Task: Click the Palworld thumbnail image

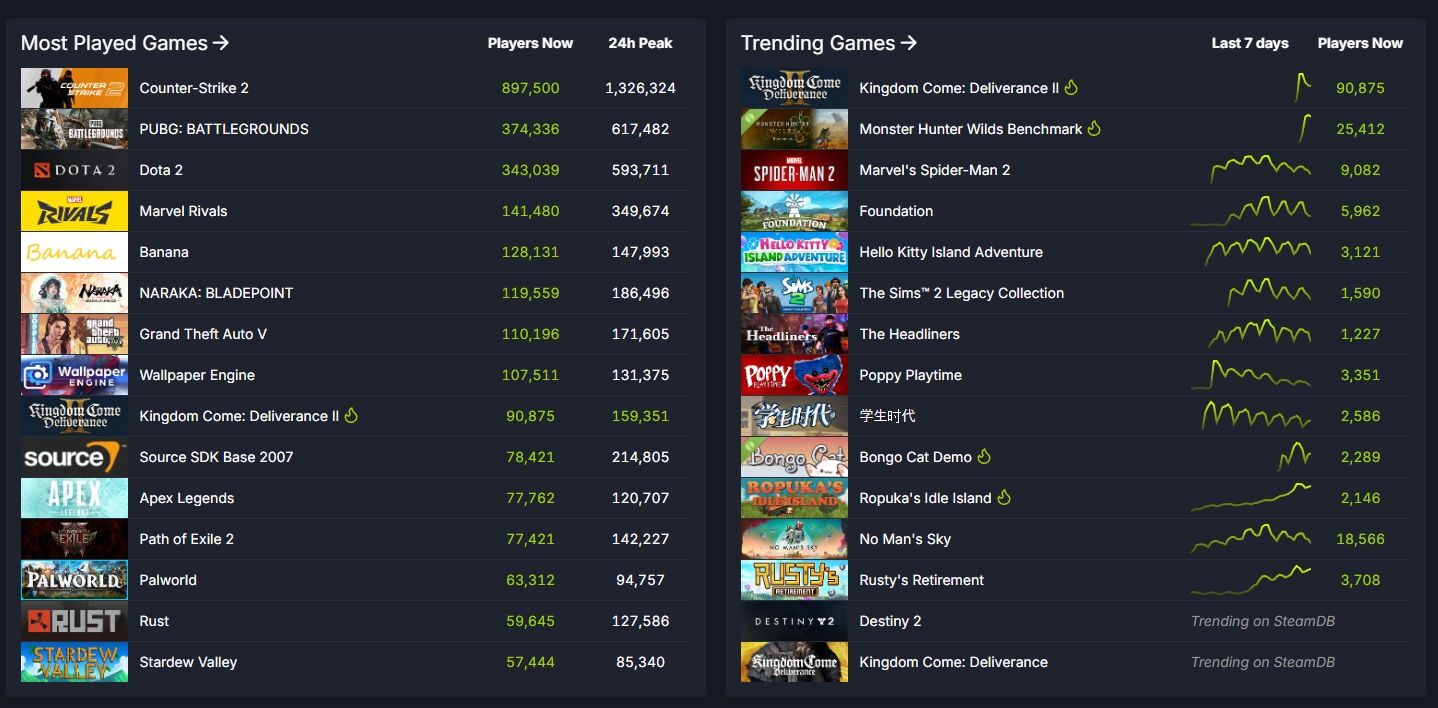Action: [x=74, y=580]
